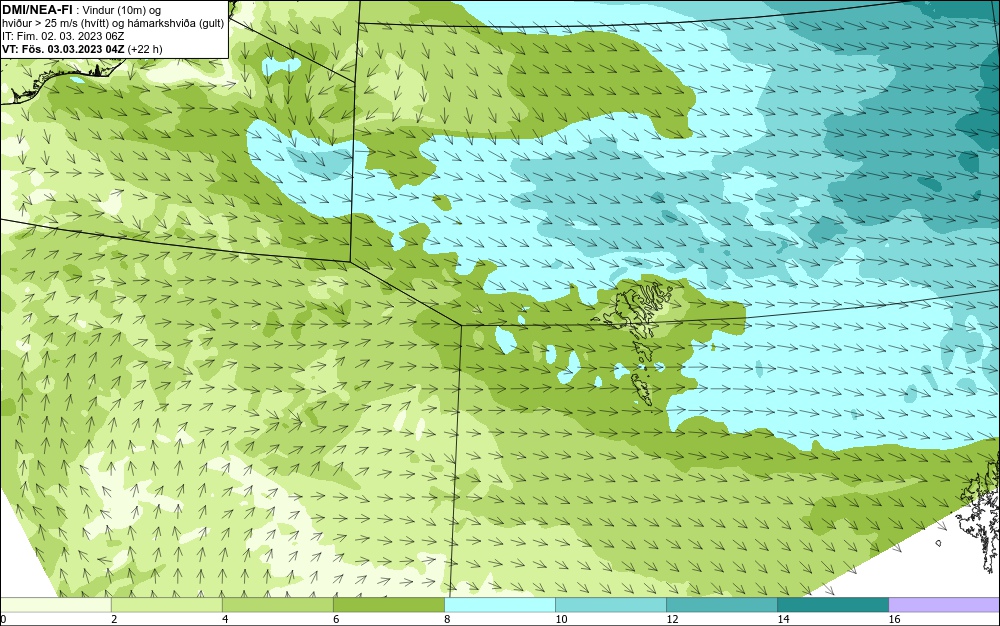Click the 6–8 m/s dark green legend swatch
The height and width of the screenshot is (626, 1000).
tap(389, 604)
